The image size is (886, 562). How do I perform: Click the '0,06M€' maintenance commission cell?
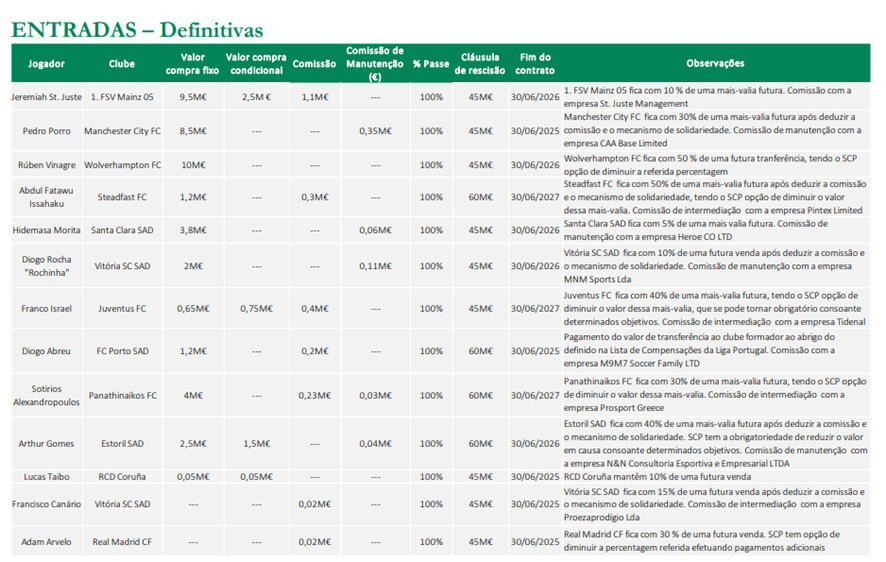click(376, 230)
